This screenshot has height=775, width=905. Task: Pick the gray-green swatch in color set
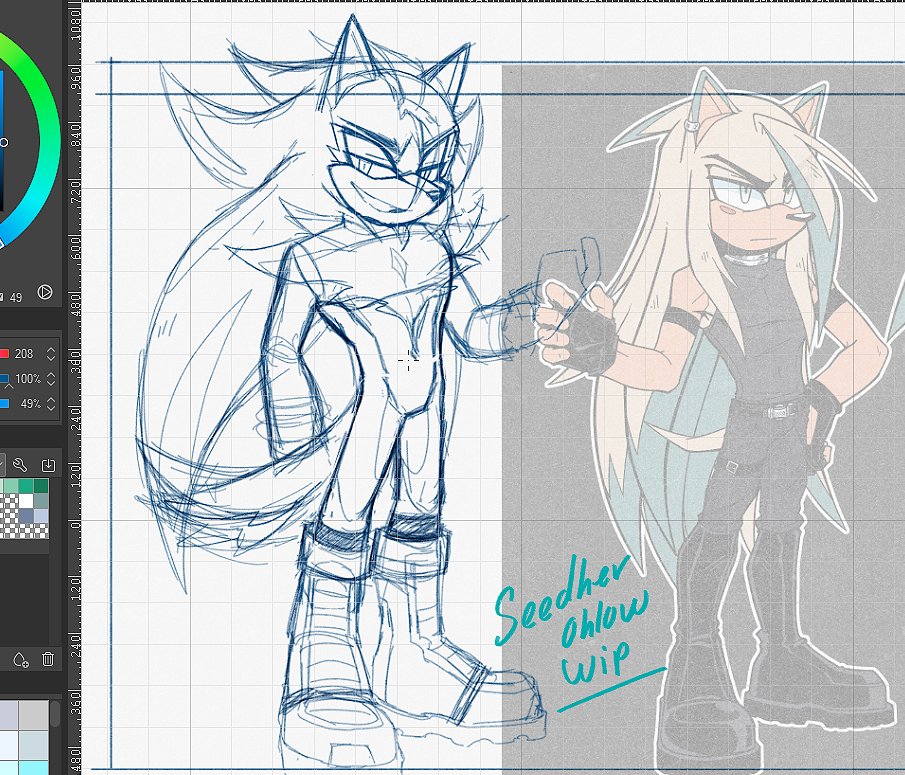41,501
